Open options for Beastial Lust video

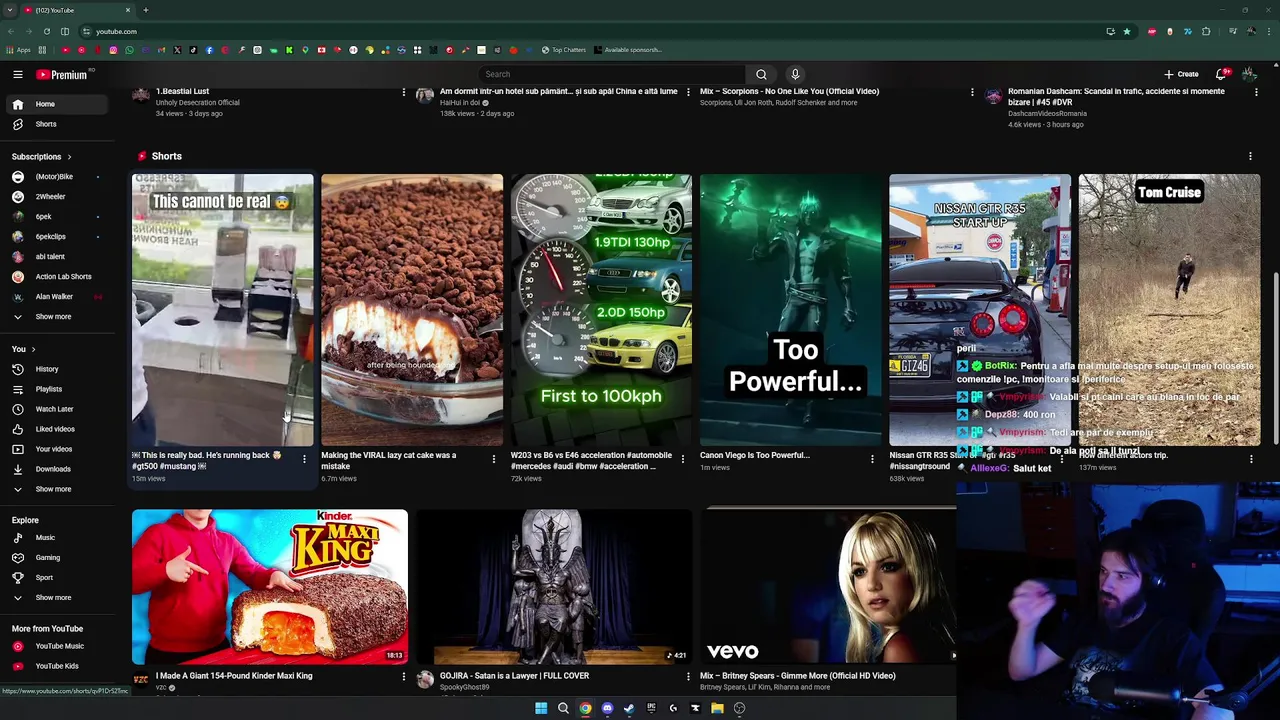[x=404, y=92]
